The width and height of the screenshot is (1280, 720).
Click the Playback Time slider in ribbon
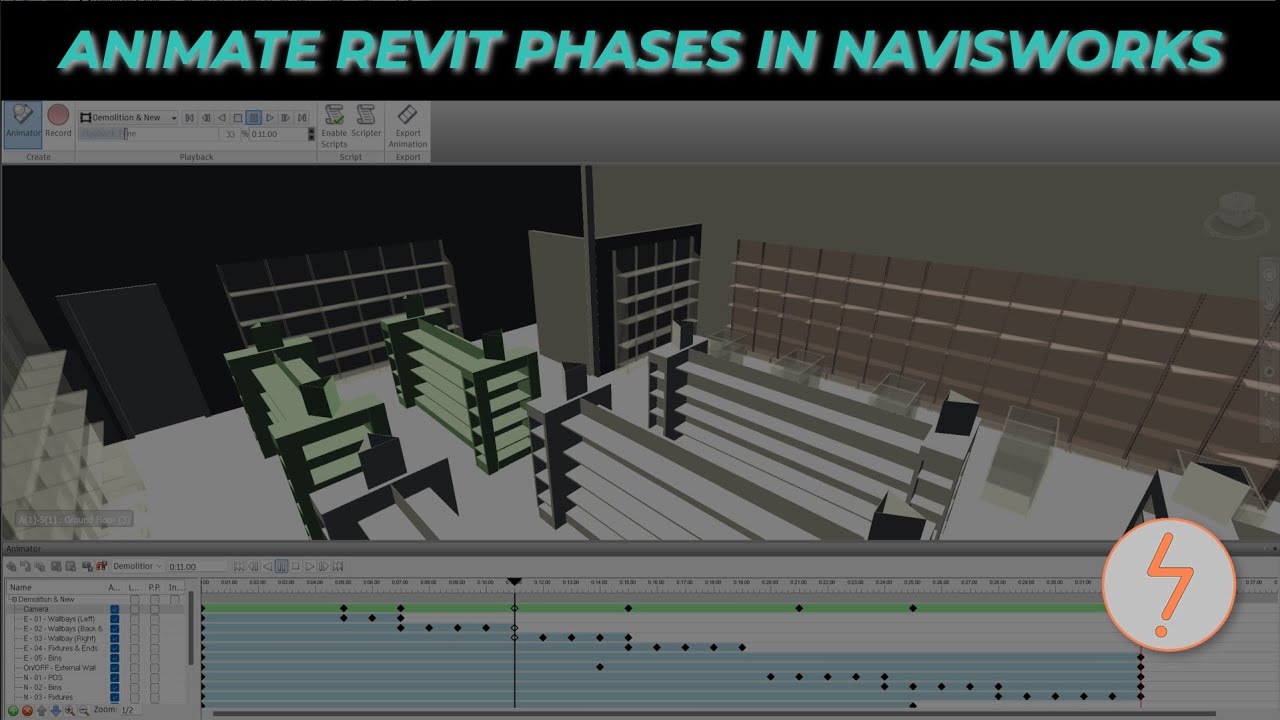148,134
